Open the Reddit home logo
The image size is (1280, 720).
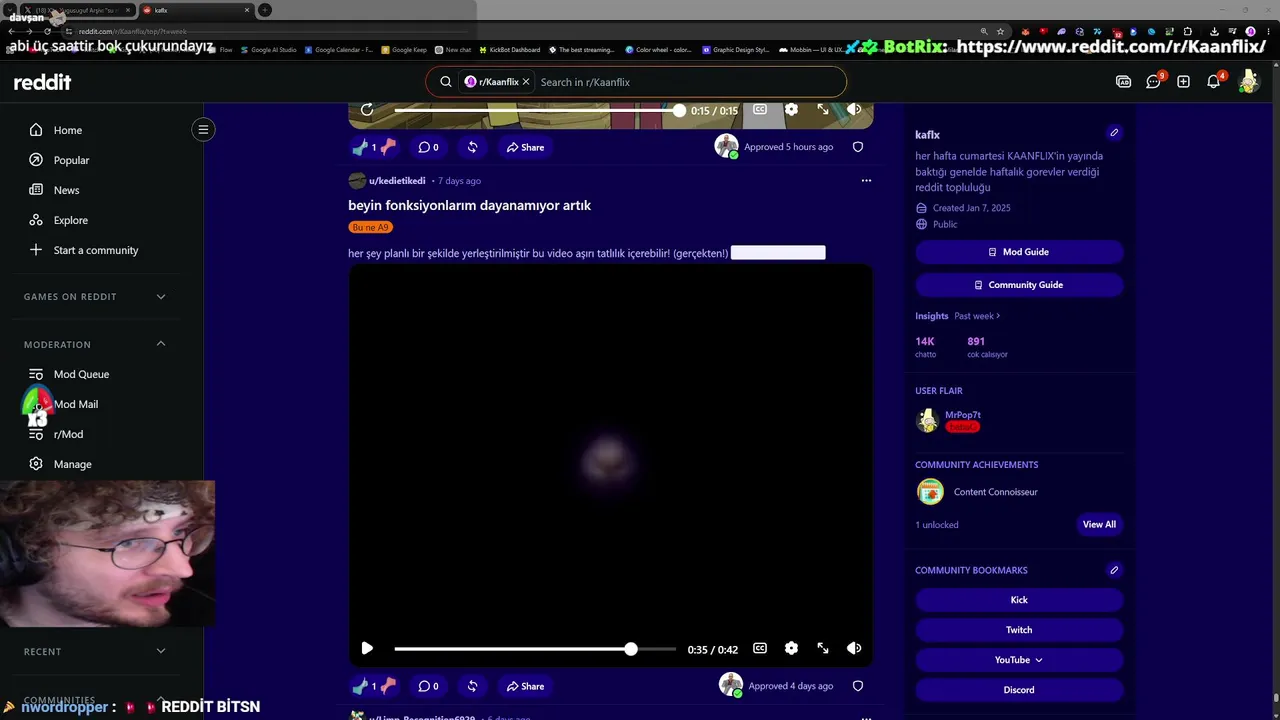pos(42,82)
